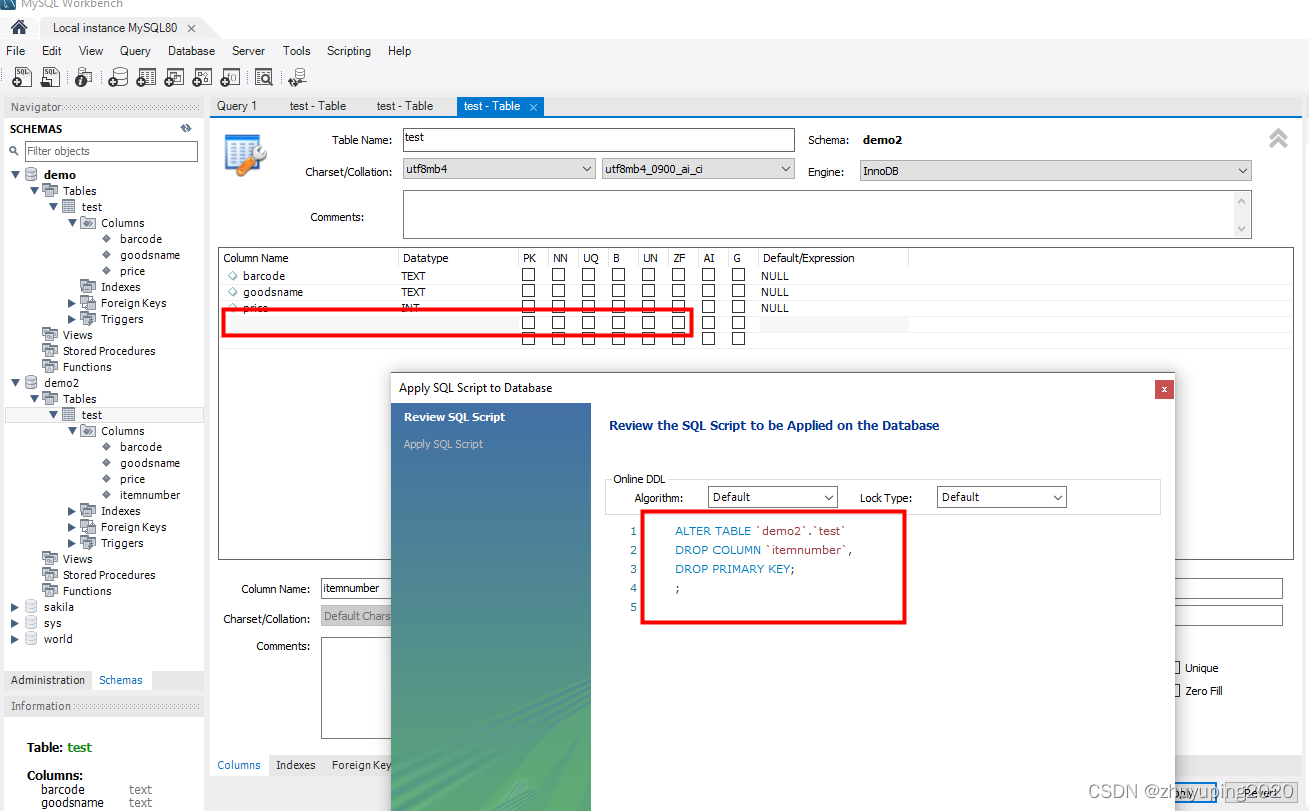Open the utf8mb4 charset dropdown
The image size is (1309, 811).
coord(499,170)
